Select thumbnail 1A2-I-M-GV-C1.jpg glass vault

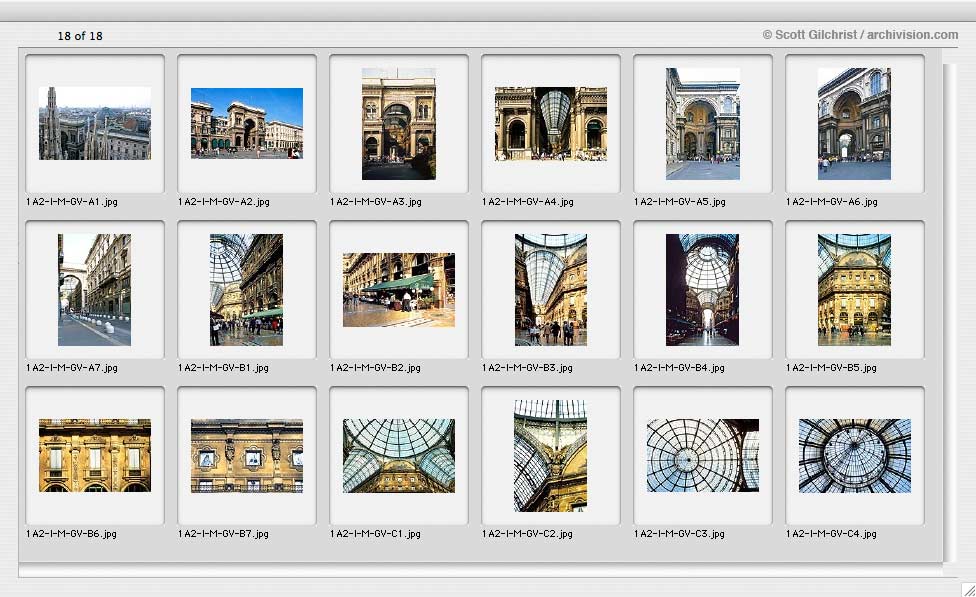(398, 456)
